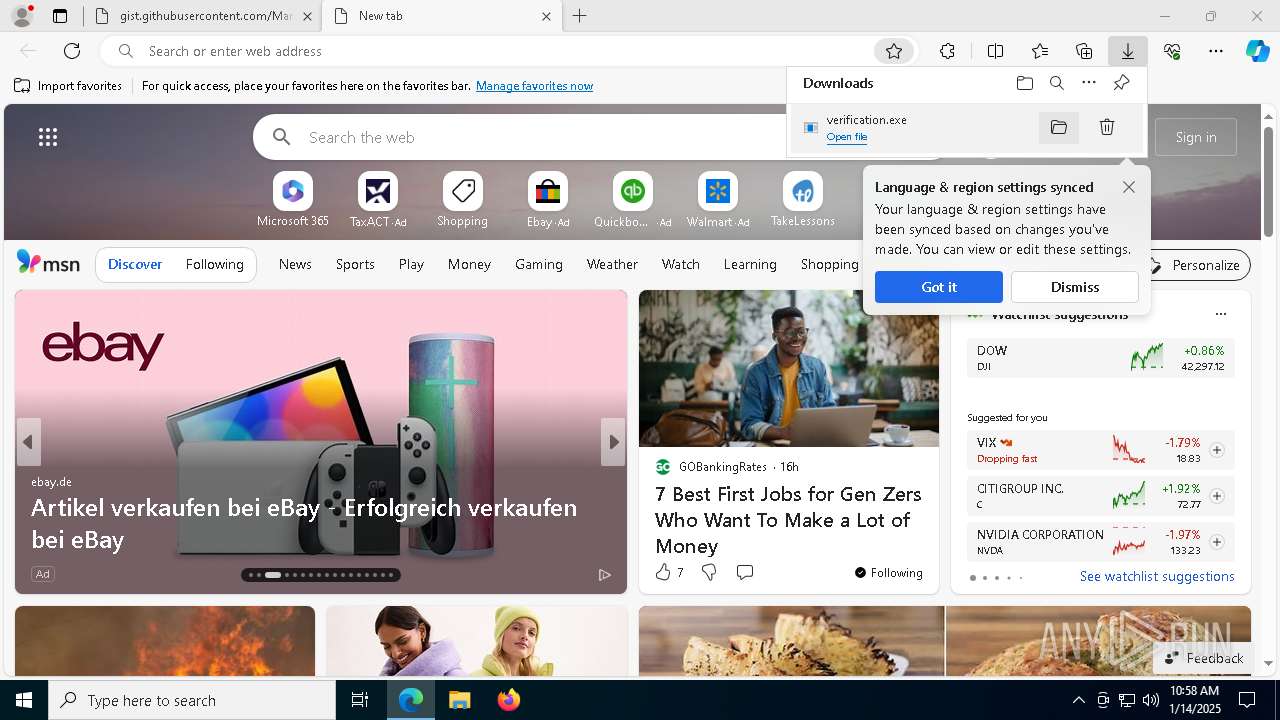
Task: Open the Gaming category
Action: (539, 264)
